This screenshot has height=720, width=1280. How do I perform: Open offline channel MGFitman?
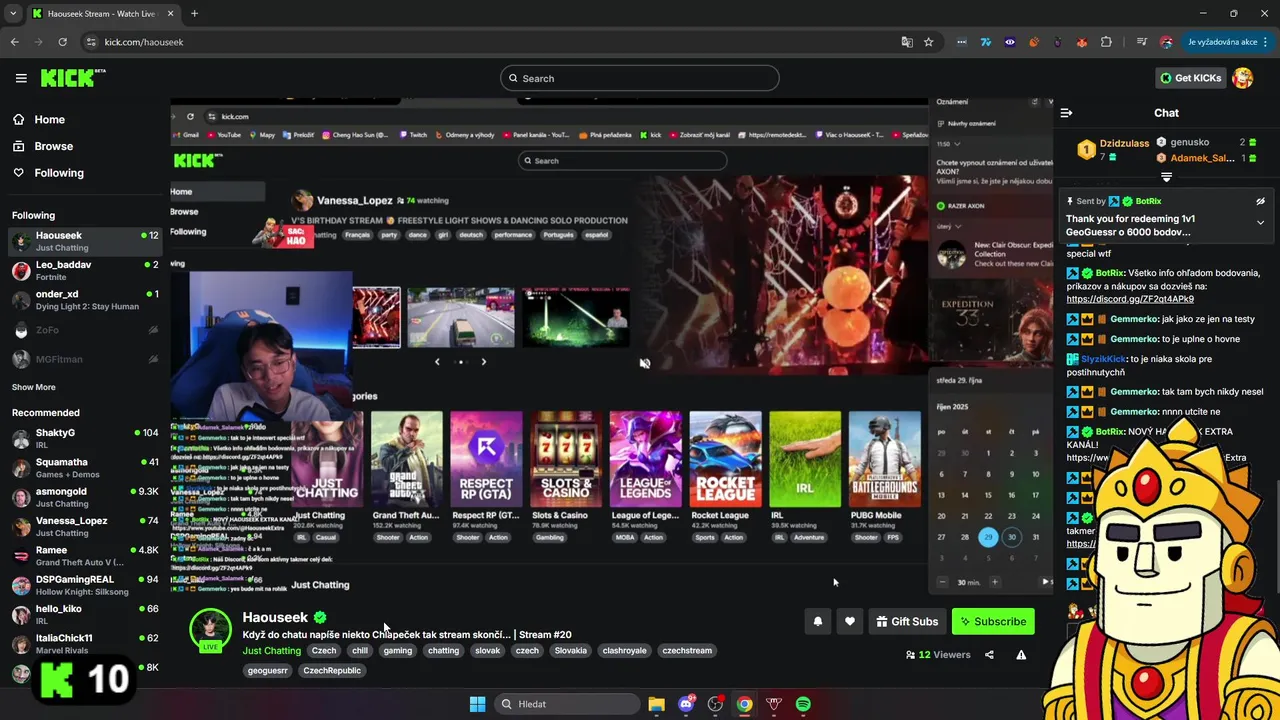(x=85, y=359)
